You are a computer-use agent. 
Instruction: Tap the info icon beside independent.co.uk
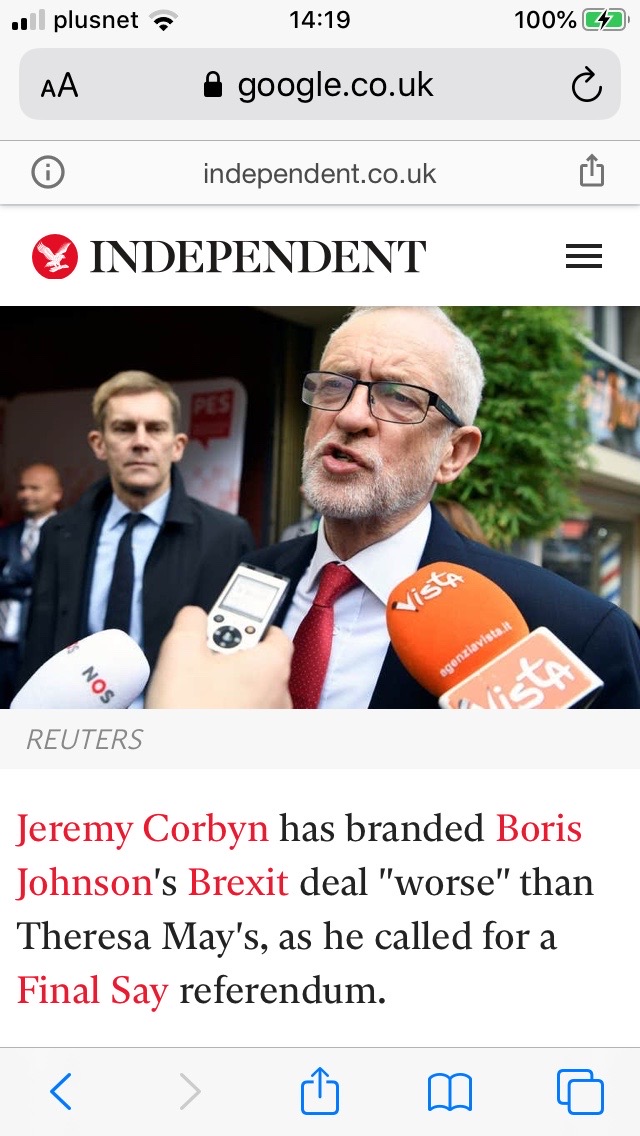[x=48, y=173]
